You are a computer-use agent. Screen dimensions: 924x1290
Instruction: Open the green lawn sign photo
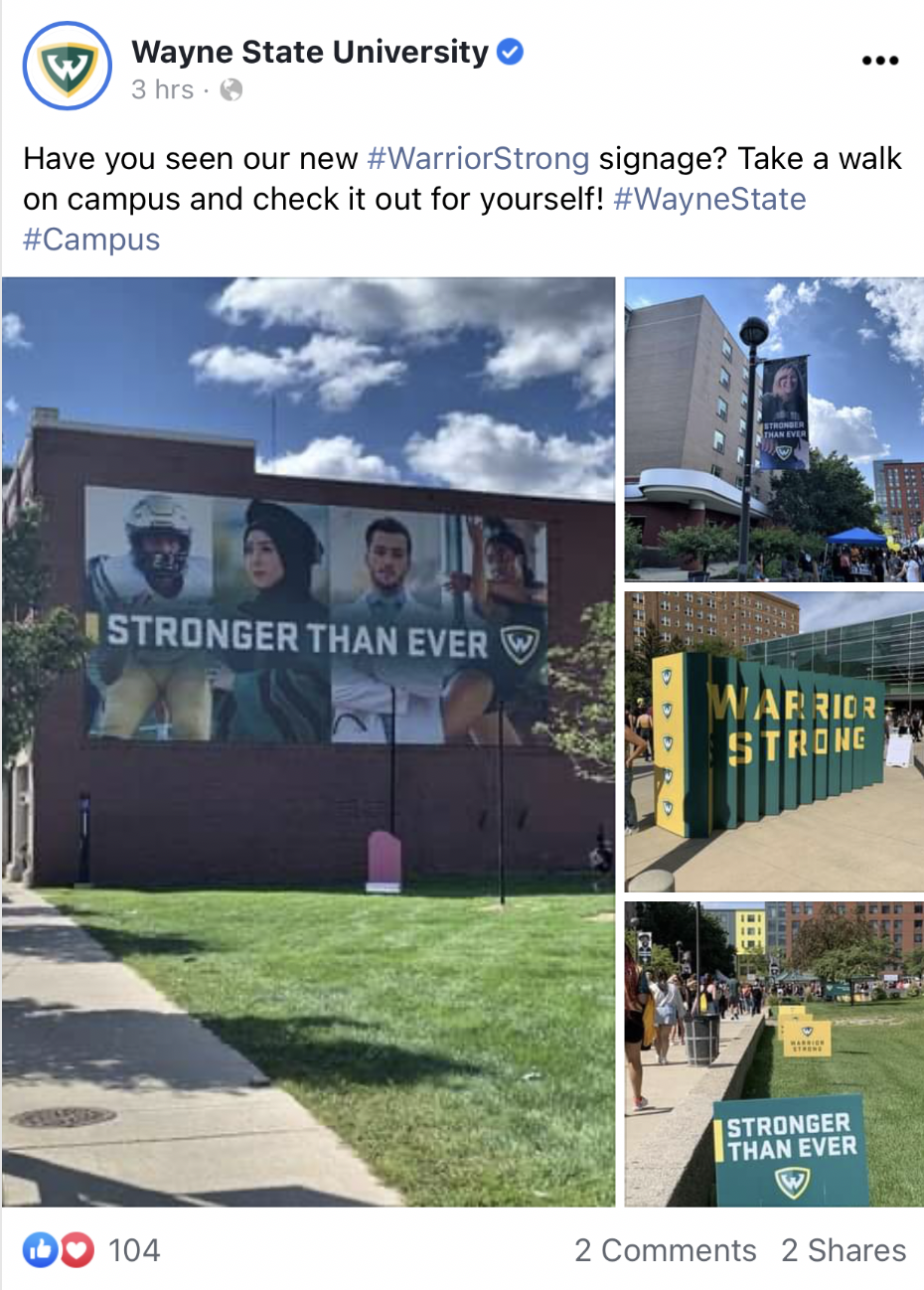(774, 1053)
